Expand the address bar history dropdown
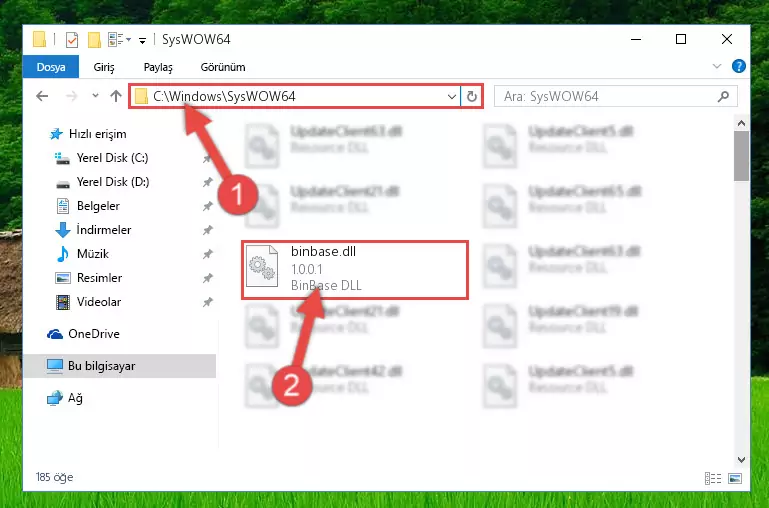This screenshot has height=508, width=769. coord(452,97)
